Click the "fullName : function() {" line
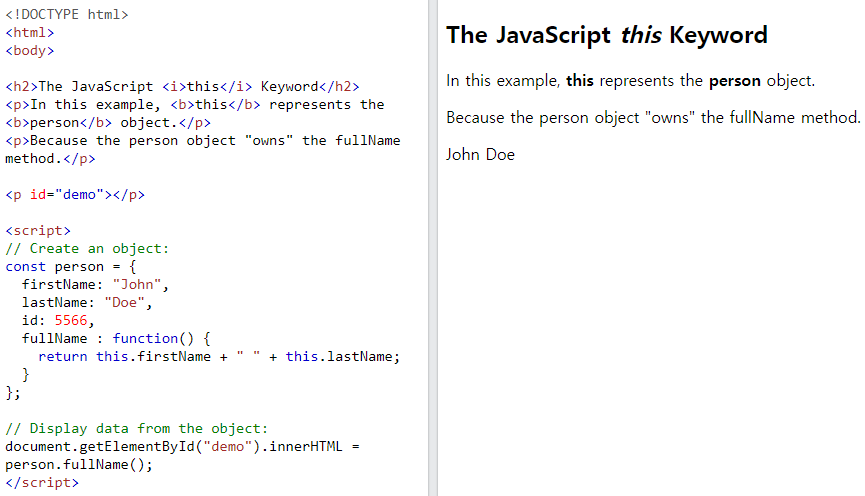Screen dimensions: 865x496 pyautogui.click(x=116, y=339)
